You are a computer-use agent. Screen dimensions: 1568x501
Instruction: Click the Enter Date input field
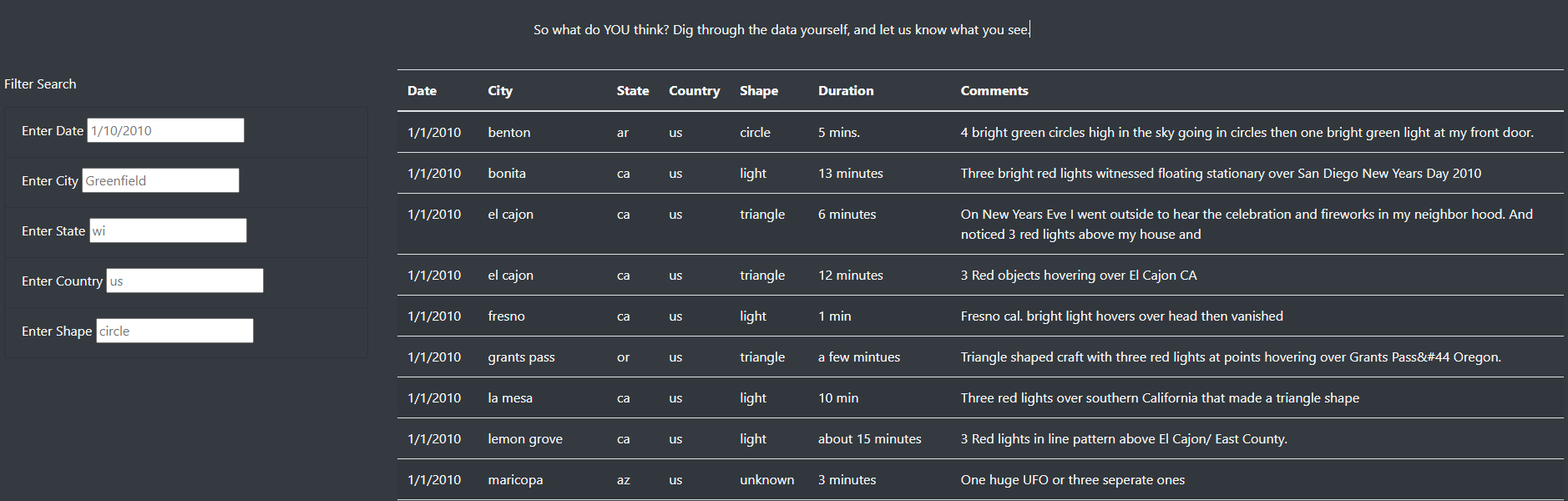click(x=164, y=129)
